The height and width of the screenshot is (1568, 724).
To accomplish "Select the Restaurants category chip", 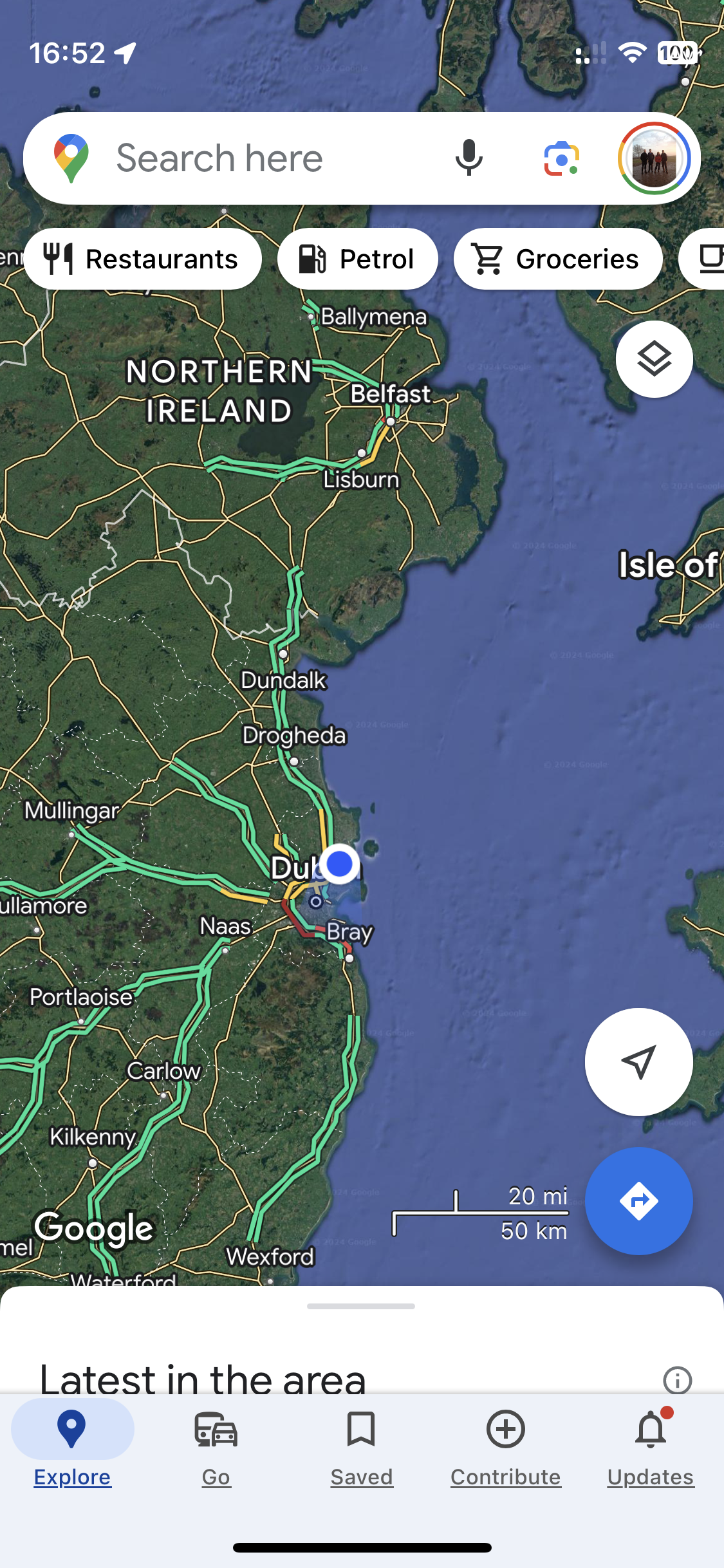I will click(142, 259).
